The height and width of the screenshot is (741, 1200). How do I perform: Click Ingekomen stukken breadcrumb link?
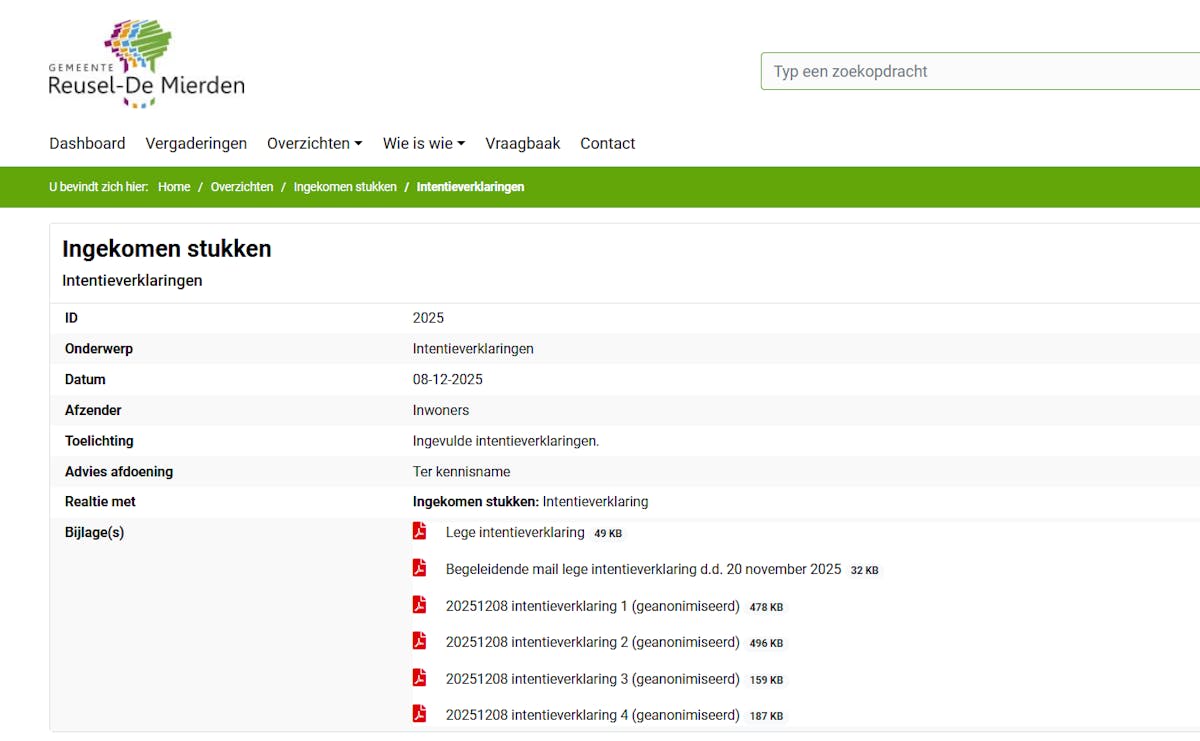(345, 187)
